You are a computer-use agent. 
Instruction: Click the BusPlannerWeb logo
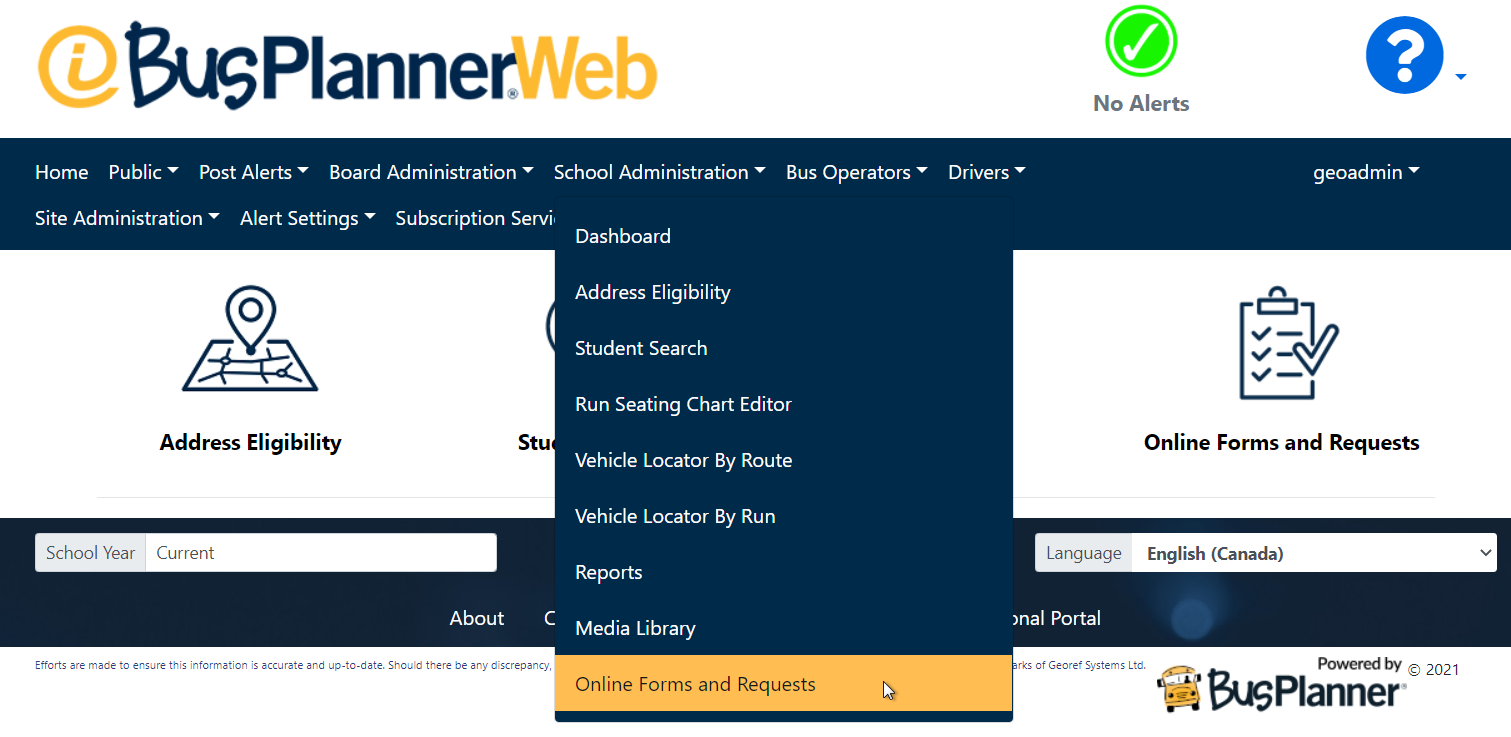[347, 65]
